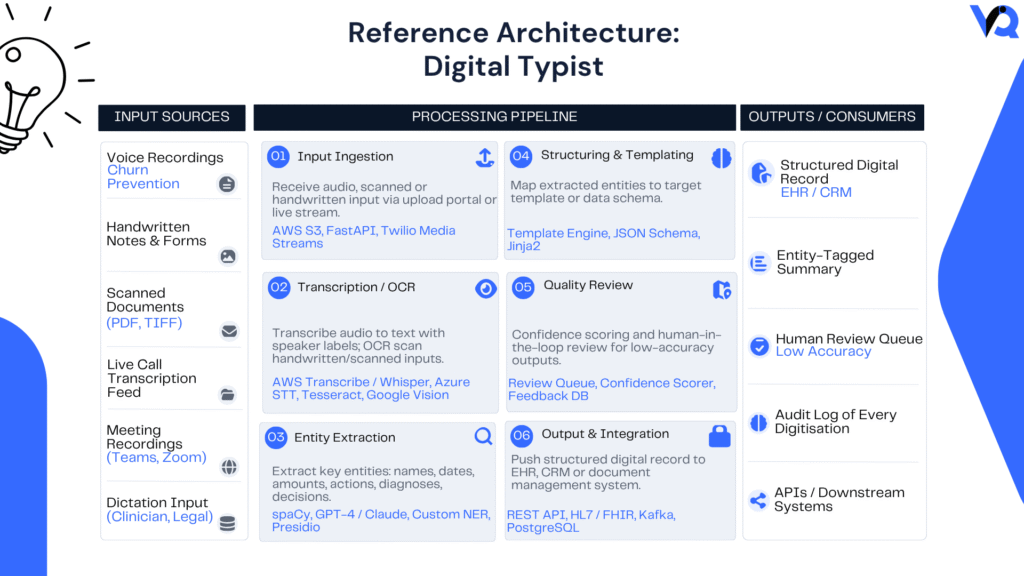Click the VQ logo in top corner
Viewport: 1024px width, 576px height.
[x=994, y=21]
